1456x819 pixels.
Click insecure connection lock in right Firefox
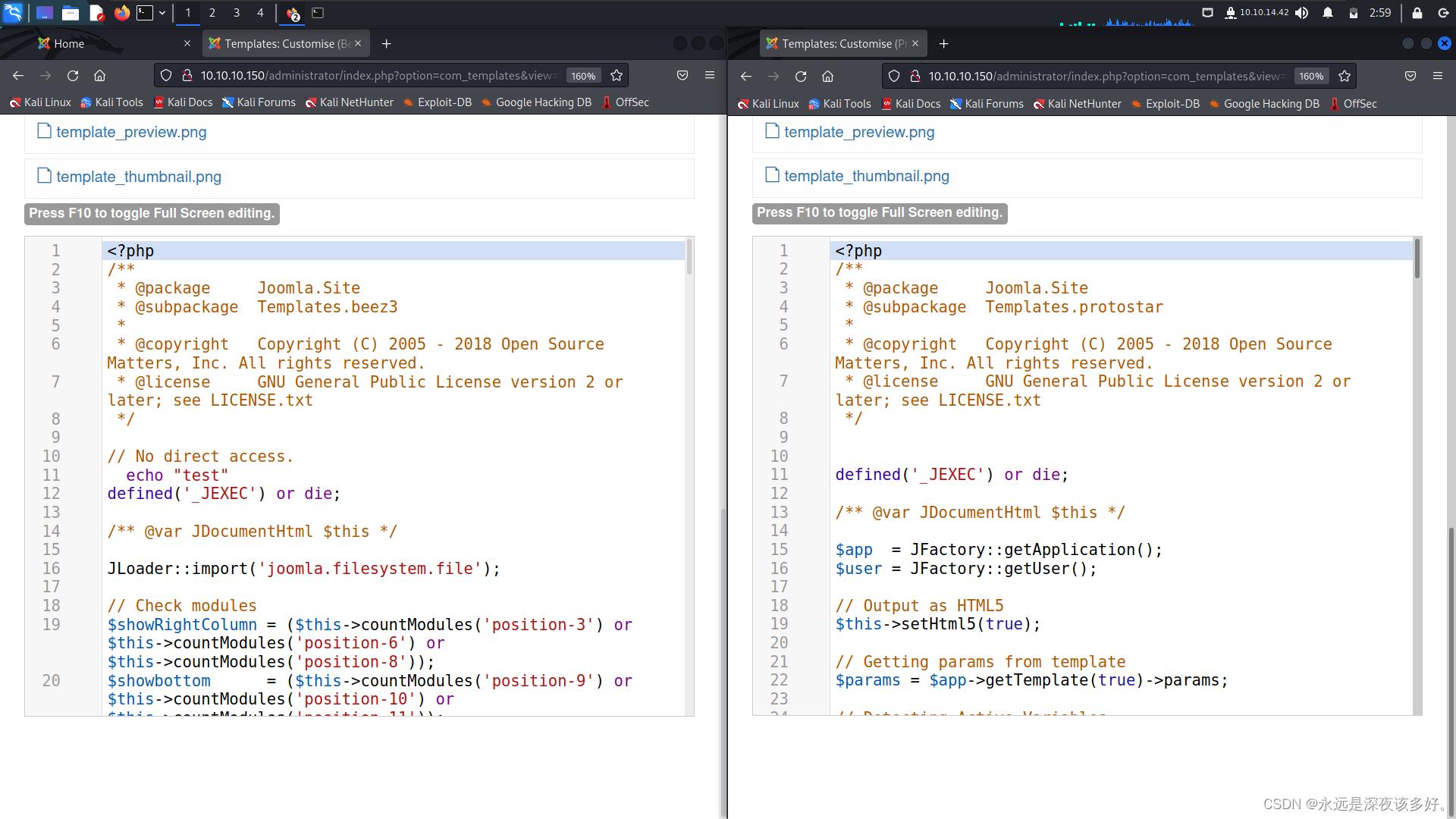915,77
